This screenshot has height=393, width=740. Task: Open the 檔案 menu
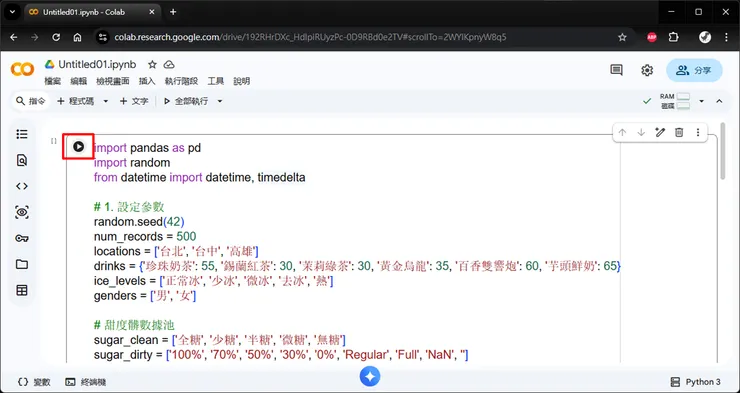(x=52, y=81)
